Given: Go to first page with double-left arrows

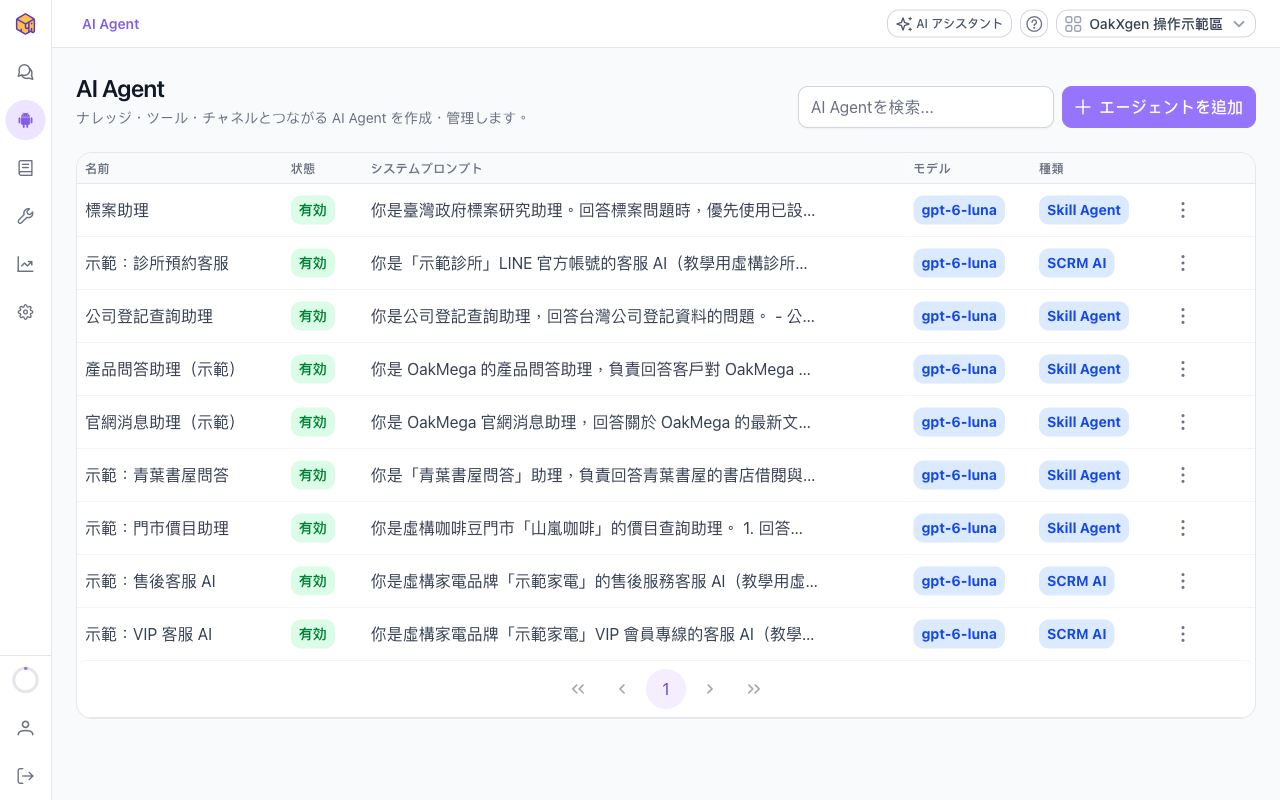Looking at the screenshot, I should click(578, 689).
